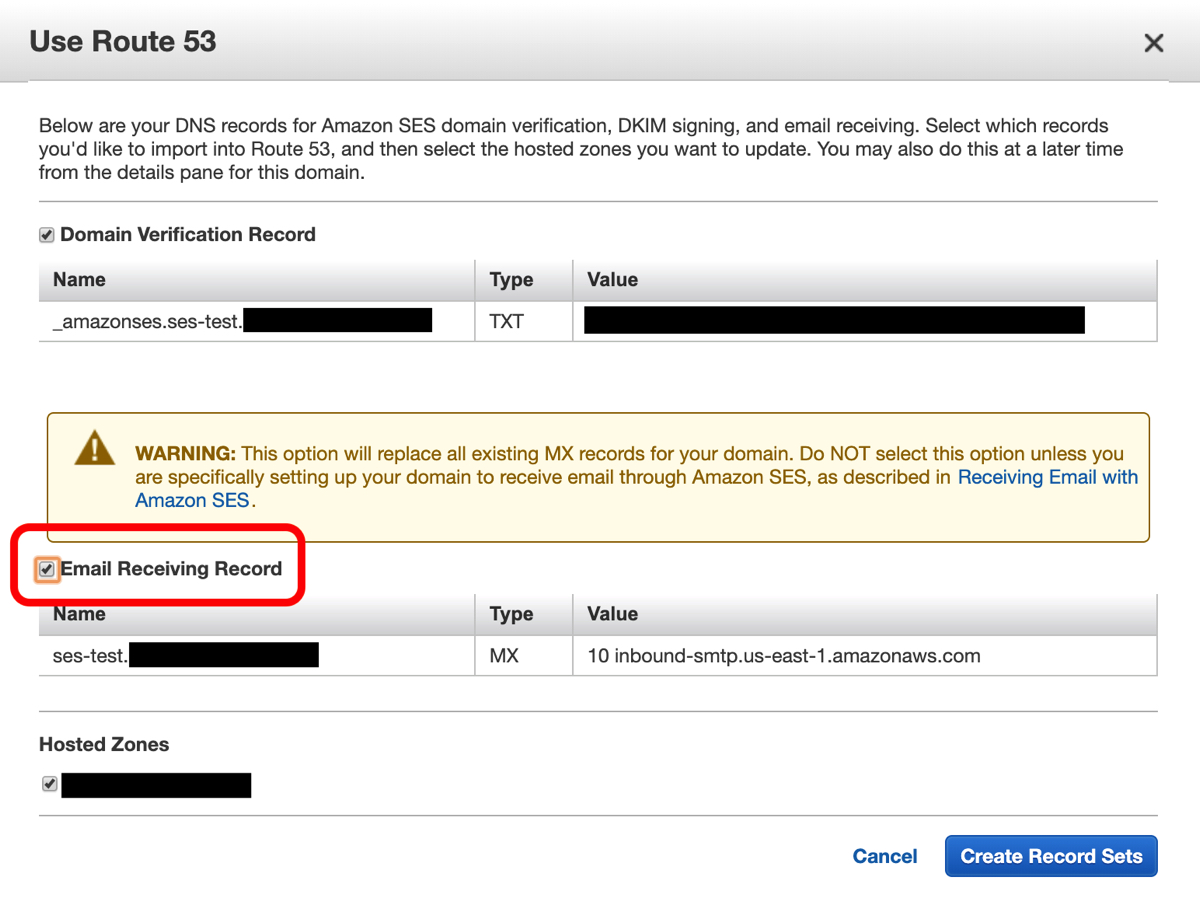Click the Hosted Zones heading
Image resolution: width=1200 pixels, height=902 pixels.
point(104,745)
